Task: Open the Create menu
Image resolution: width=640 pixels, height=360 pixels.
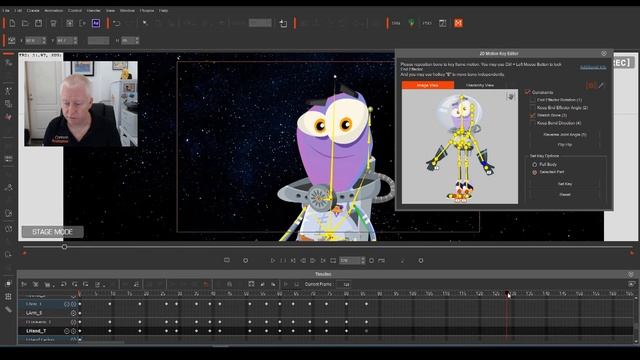Action: (x=33, y=10)
